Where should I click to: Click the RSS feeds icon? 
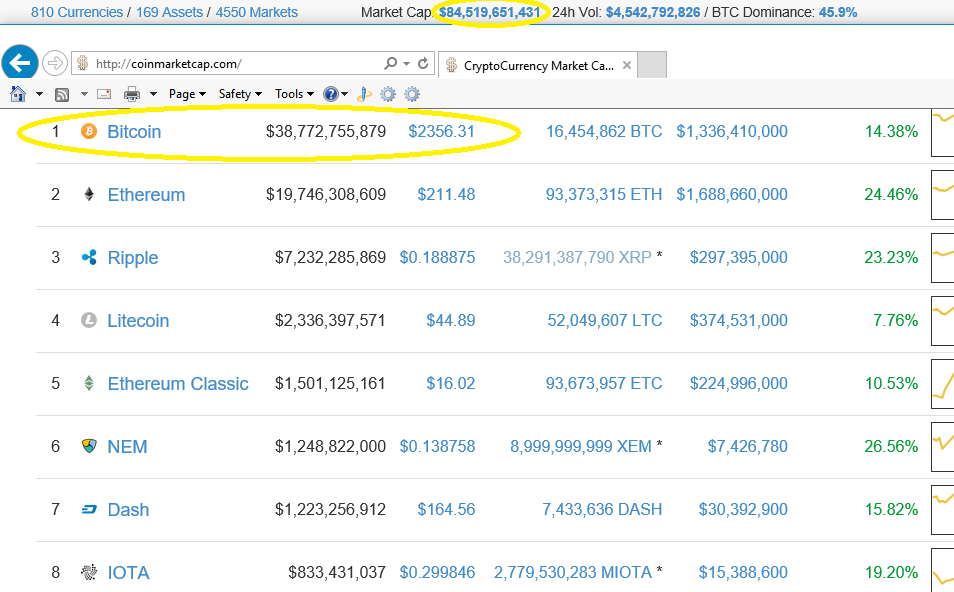tap(61, 94)
